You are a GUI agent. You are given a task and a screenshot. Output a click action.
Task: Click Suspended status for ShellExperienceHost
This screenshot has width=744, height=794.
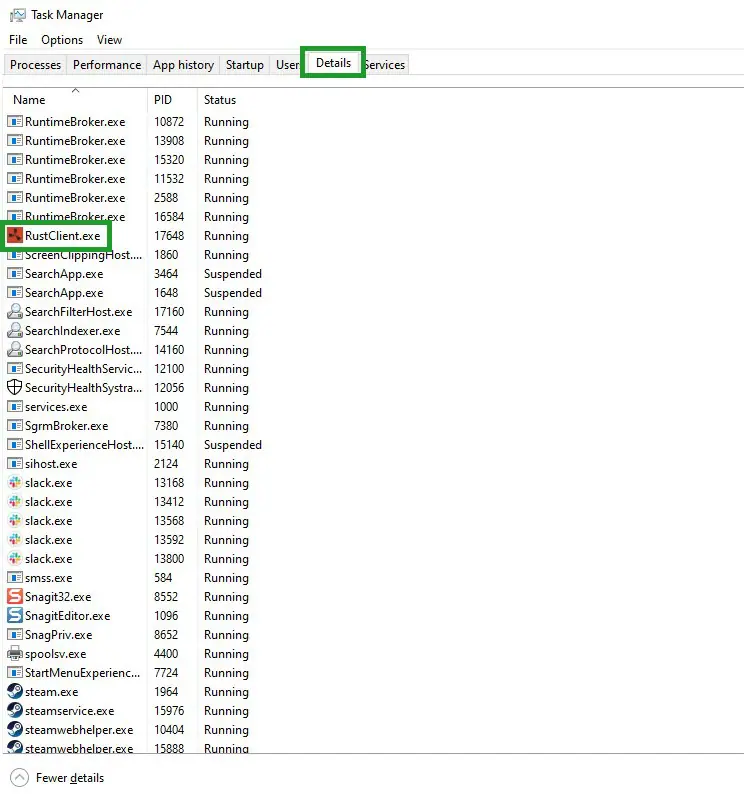pyautogui.click(x=232, y=445)
